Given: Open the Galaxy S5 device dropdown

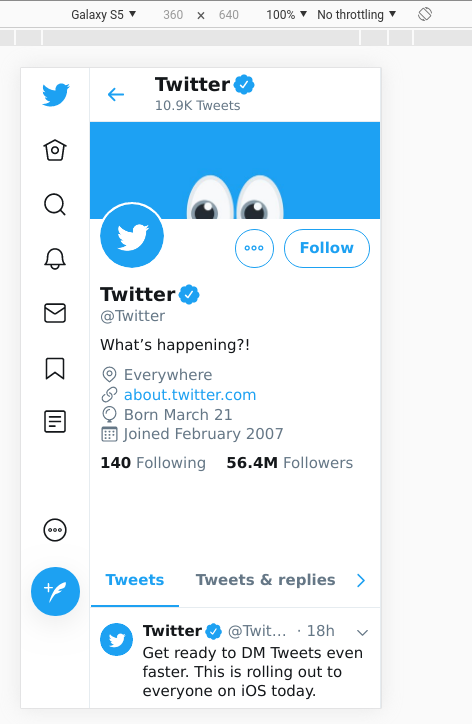Looking at the screenshot, I should (x=103, y=14).
